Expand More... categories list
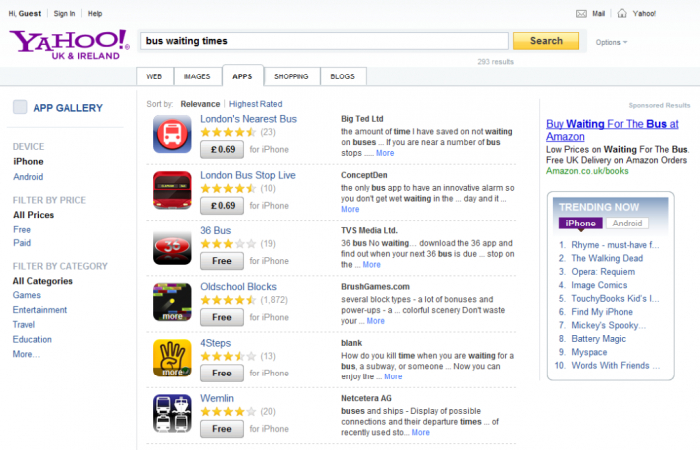This screenshot has width=700, height=450. click(x=26, y=354)
